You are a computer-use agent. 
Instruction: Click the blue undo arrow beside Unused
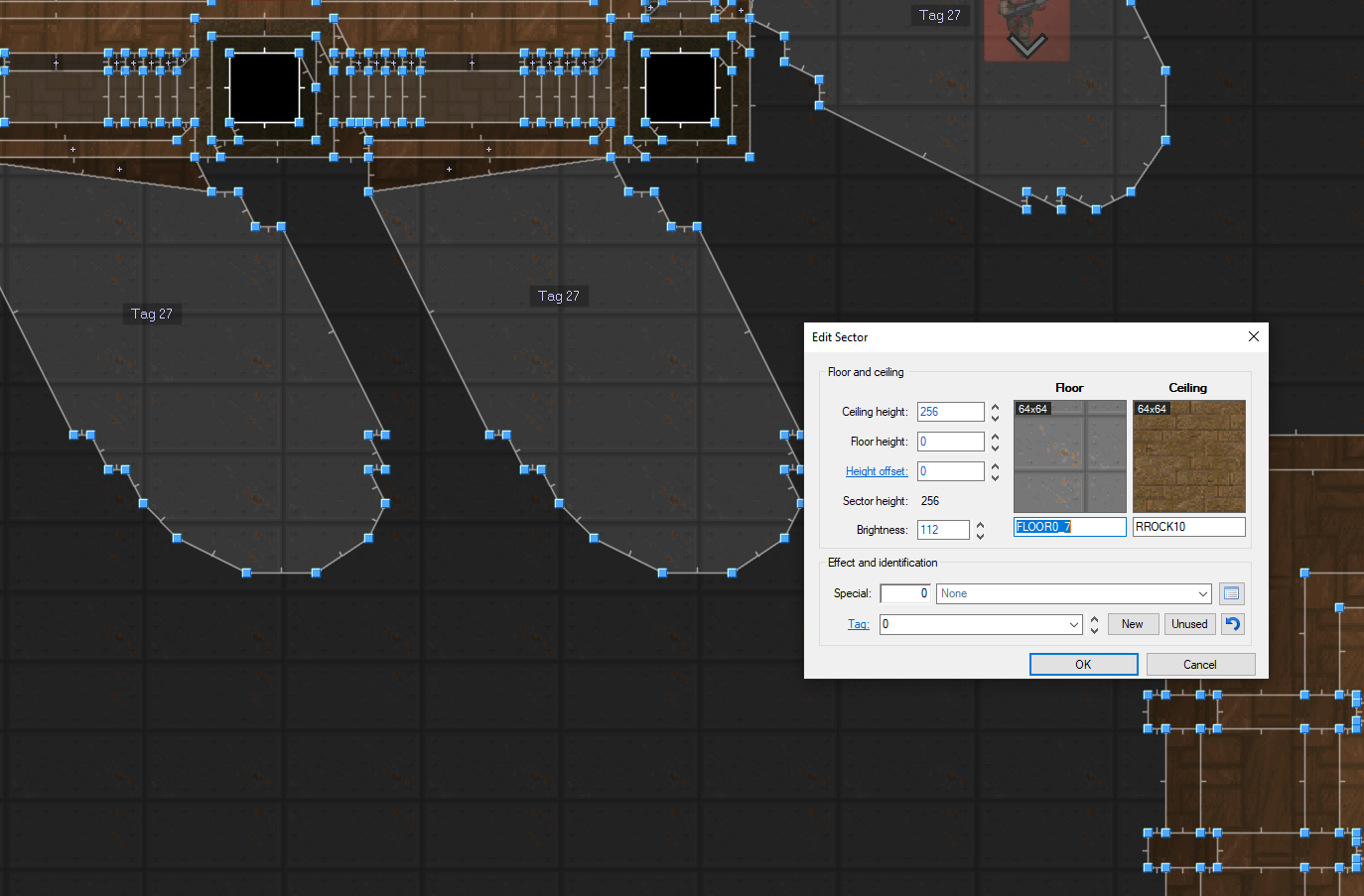[1232, 624]
